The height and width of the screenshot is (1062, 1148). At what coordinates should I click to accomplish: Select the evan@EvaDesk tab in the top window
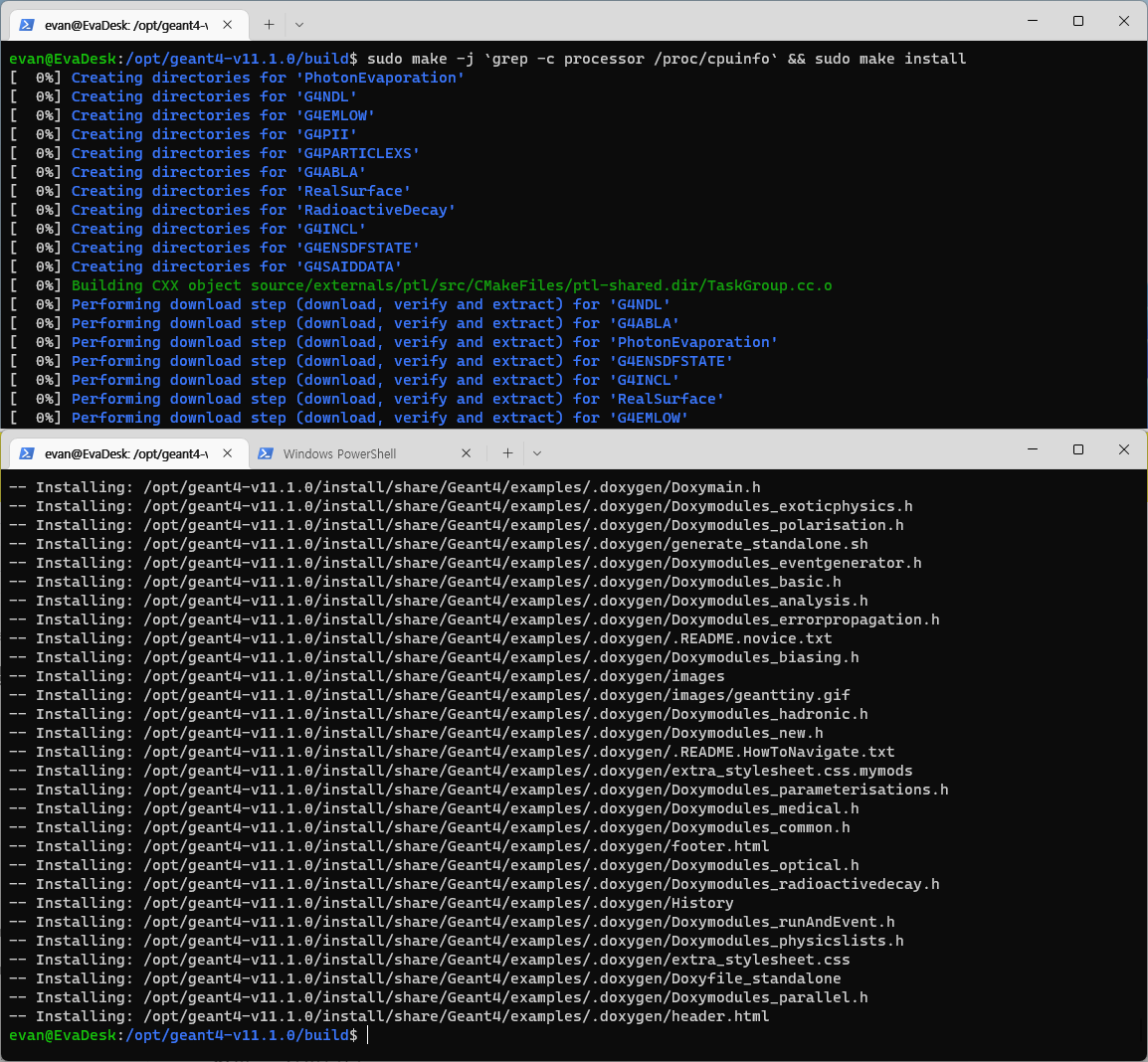coord(124,24)
